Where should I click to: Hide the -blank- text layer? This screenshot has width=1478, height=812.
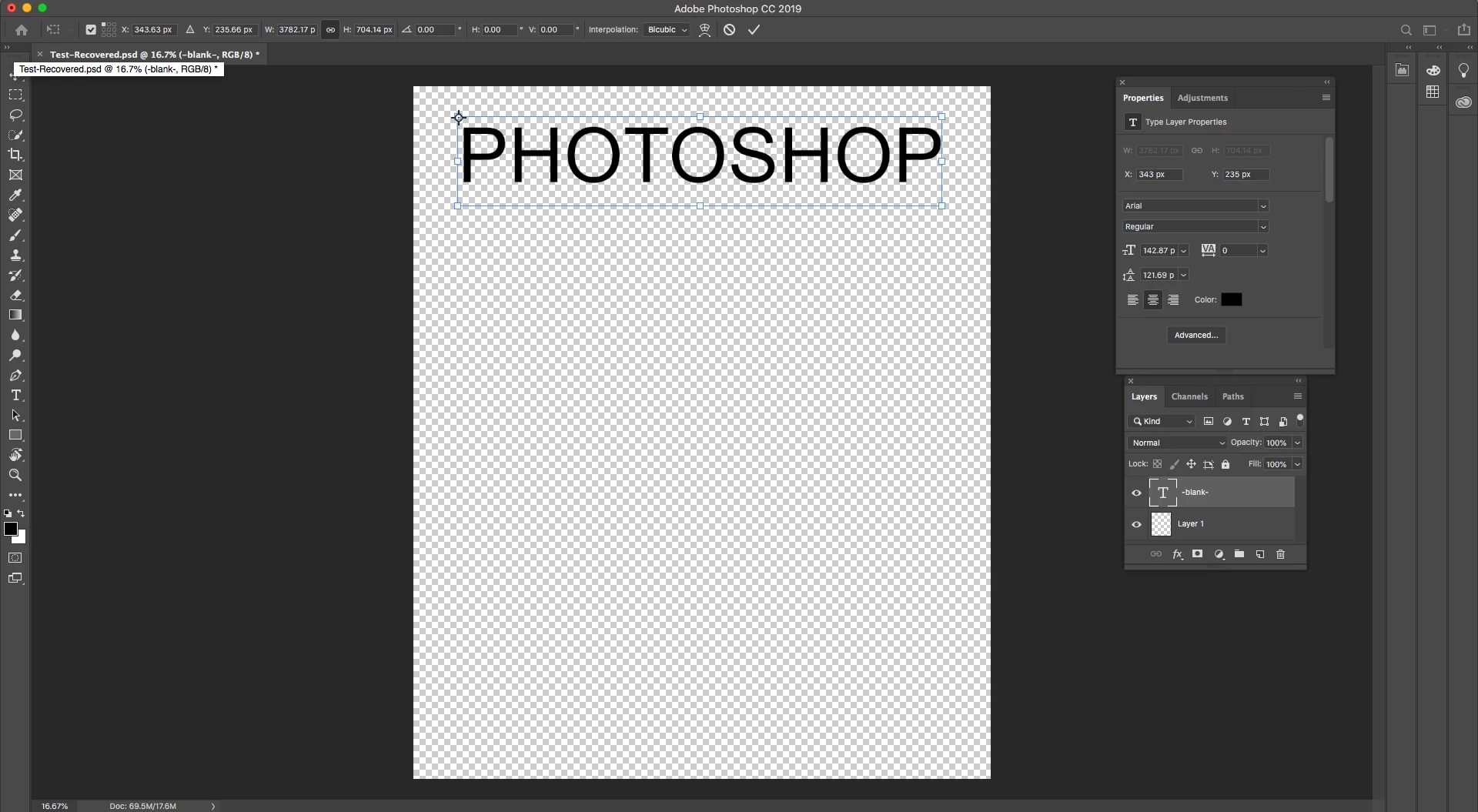click(1136, 493)
